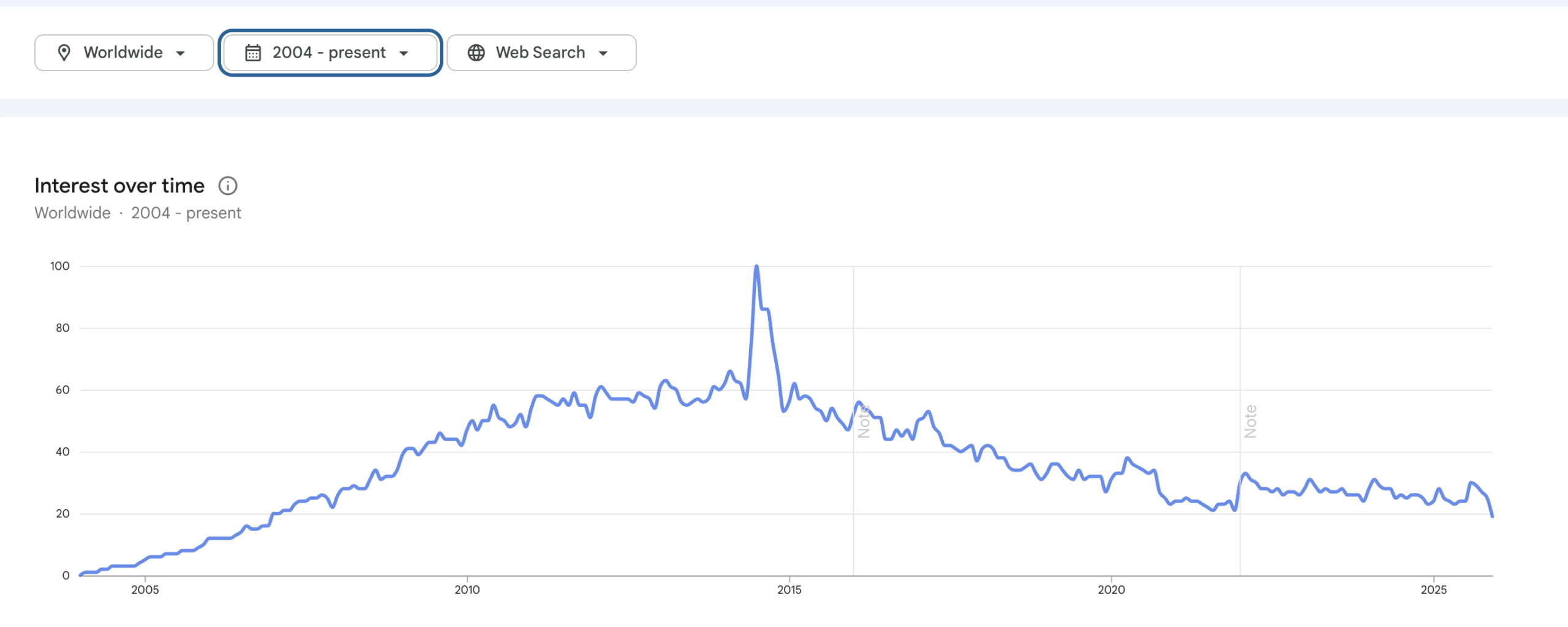The image size is (1568, 627).
Task: Click the 2015 label on the x-axis
Action: click(790, 590)
